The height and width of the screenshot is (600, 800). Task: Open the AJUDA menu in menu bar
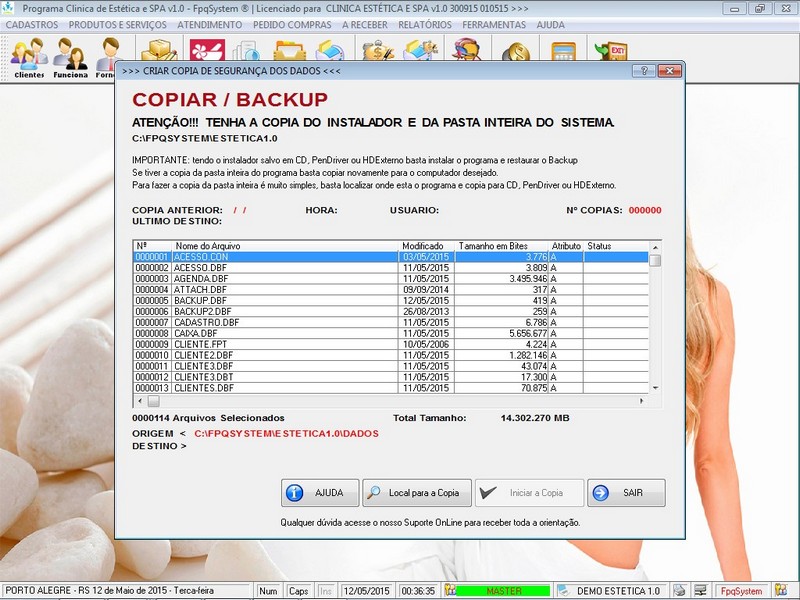[551, 24]
